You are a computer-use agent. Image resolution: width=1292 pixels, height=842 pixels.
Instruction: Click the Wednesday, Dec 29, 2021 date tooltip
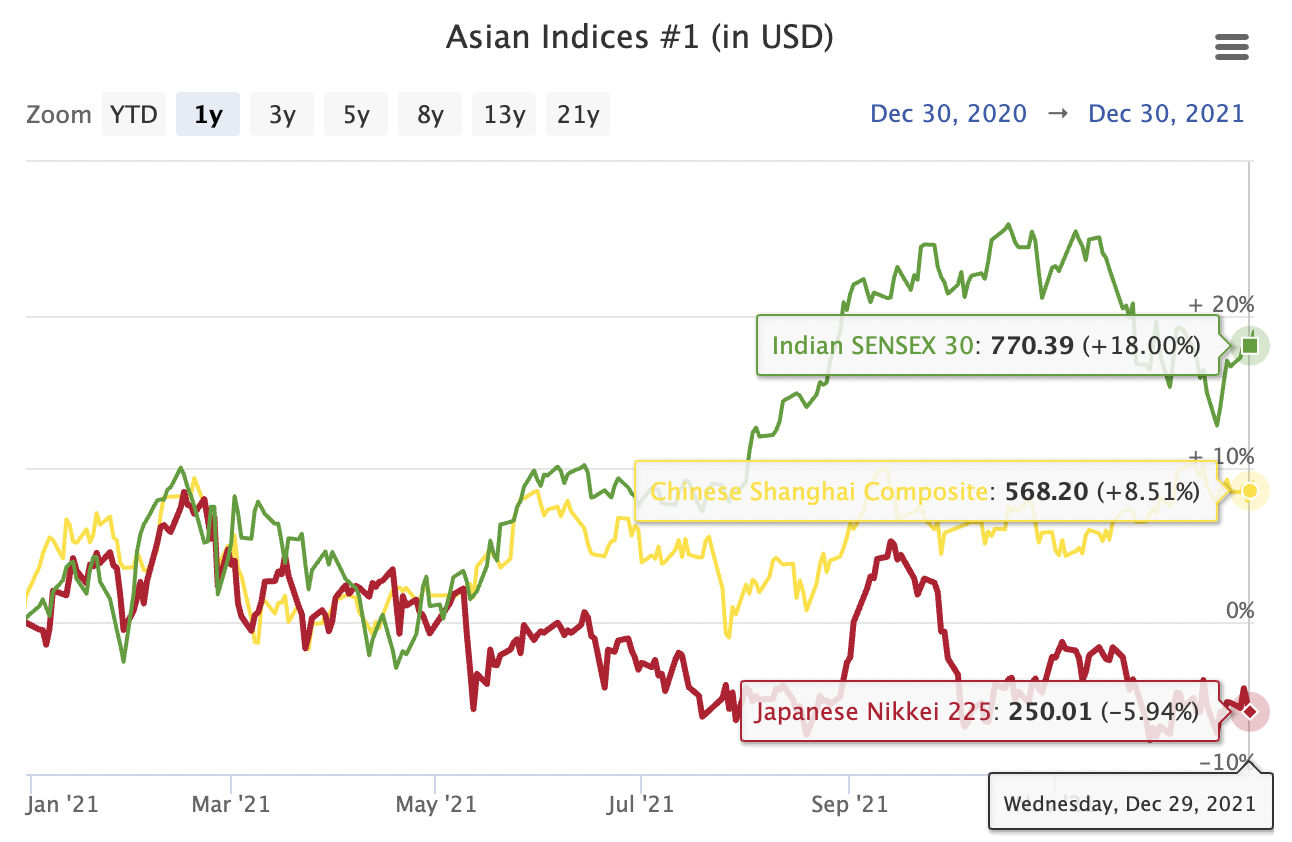pos(1129,803)
